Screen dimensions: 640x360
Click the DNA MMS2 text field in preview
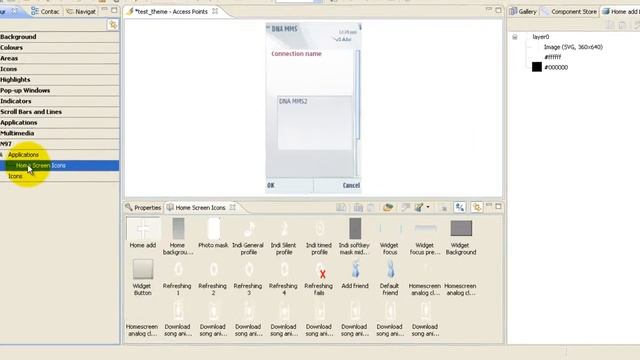pos(314,122)
